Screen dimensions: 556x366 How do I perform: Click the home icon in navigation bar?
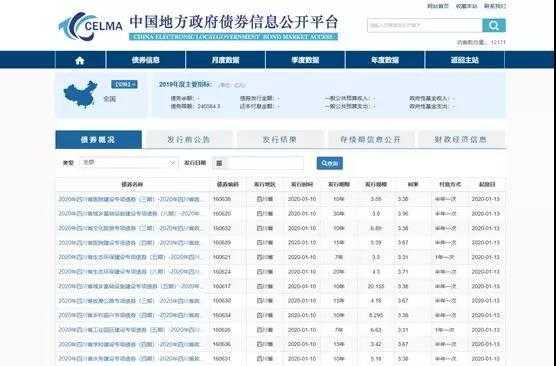80,60
